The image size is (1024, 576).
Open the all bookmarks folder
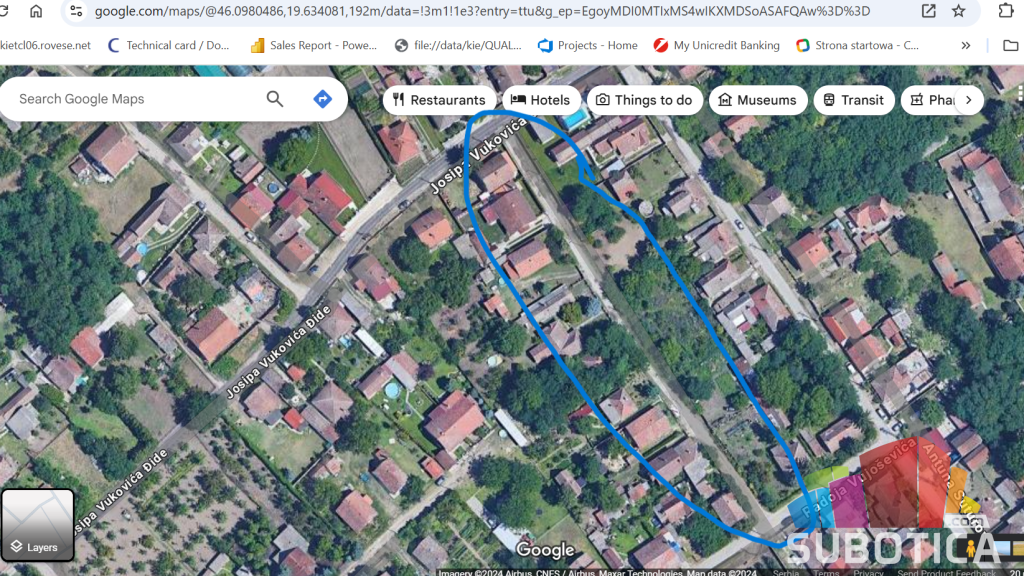point(1011,45)
